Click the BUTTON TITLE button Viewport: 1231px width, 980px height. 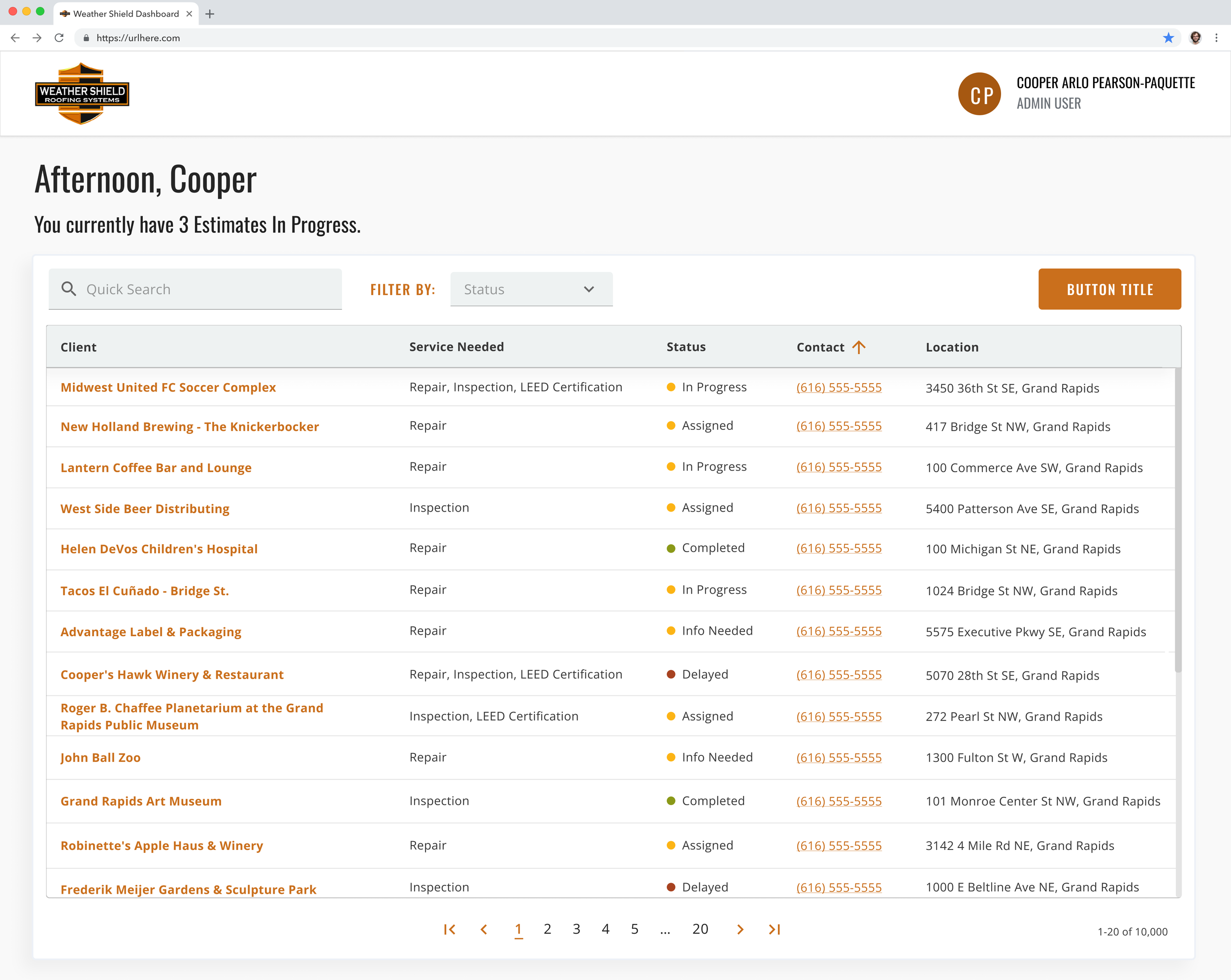pyautogui.click(x=1109, y=289)
